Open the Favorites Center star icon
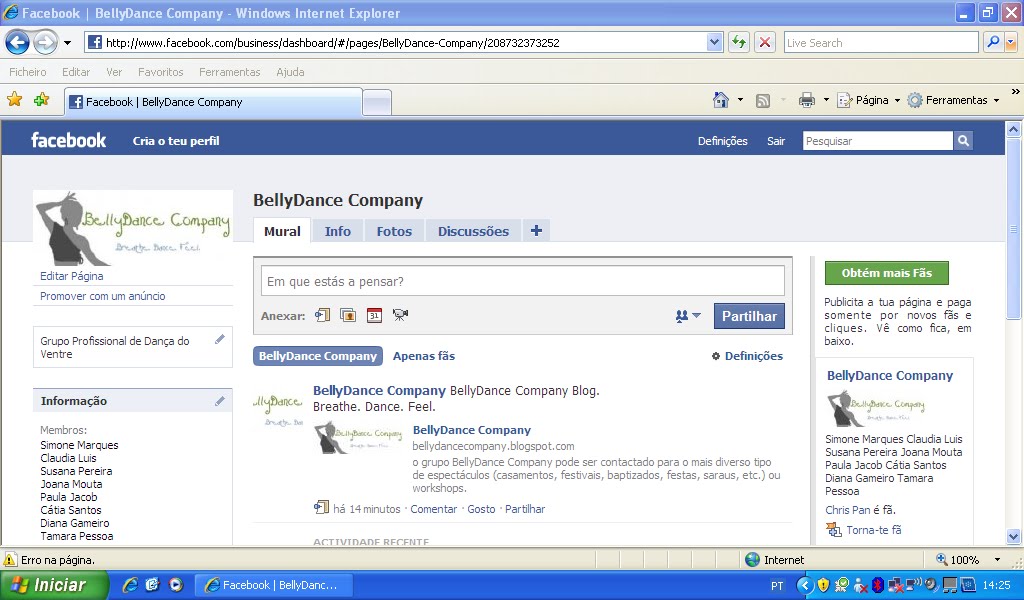 [x=14, y=100]
